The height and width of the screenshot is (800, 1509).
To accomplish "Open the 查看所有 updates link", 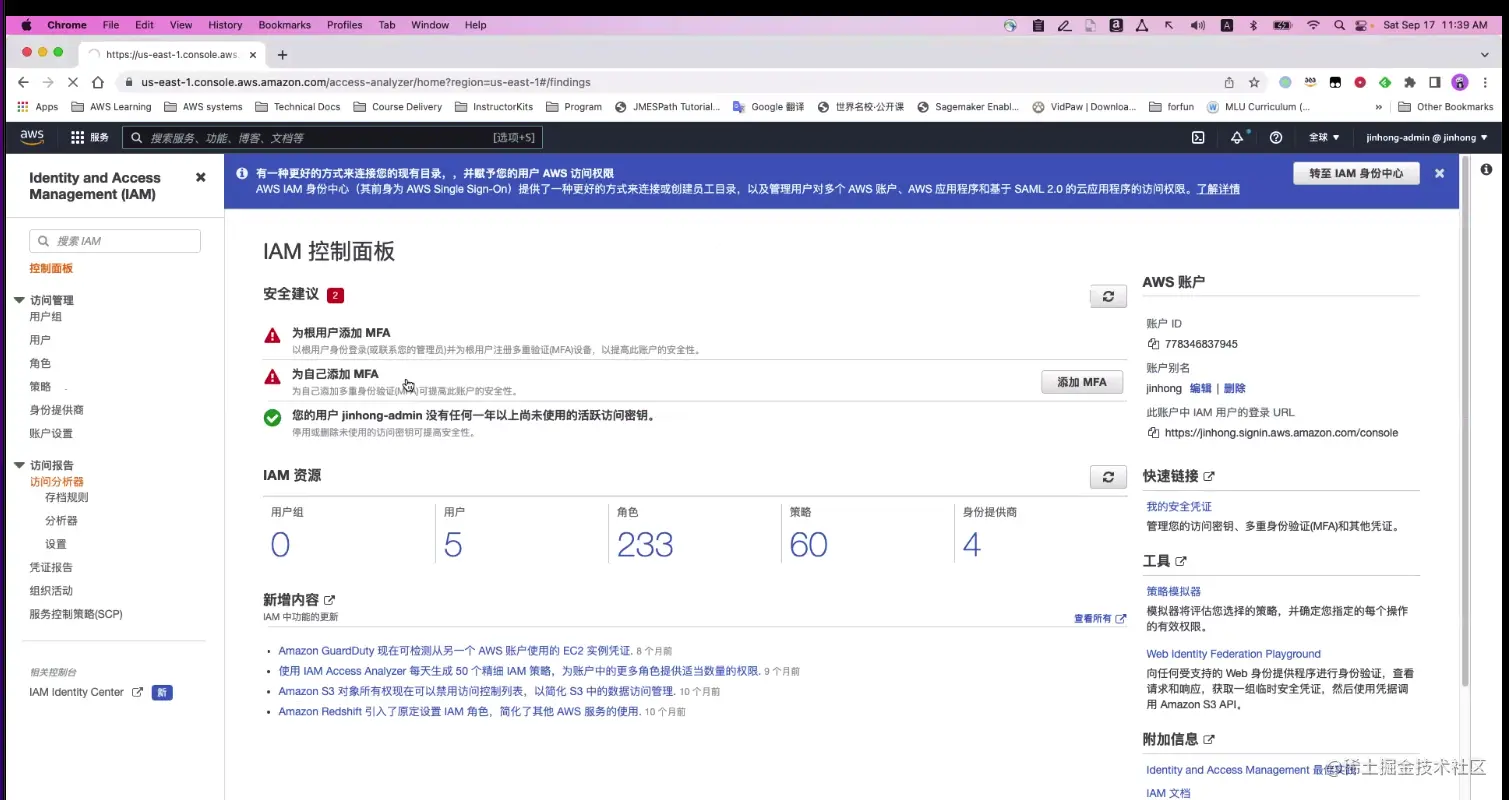I will [1100, 619].
